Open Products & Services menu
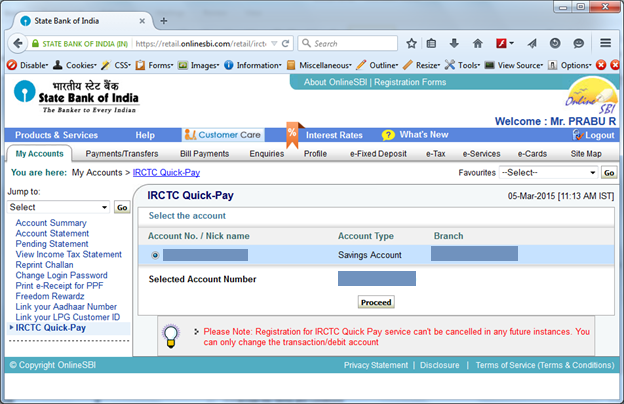The height and width of the screenshot is (404, 624). click(56, 135)
